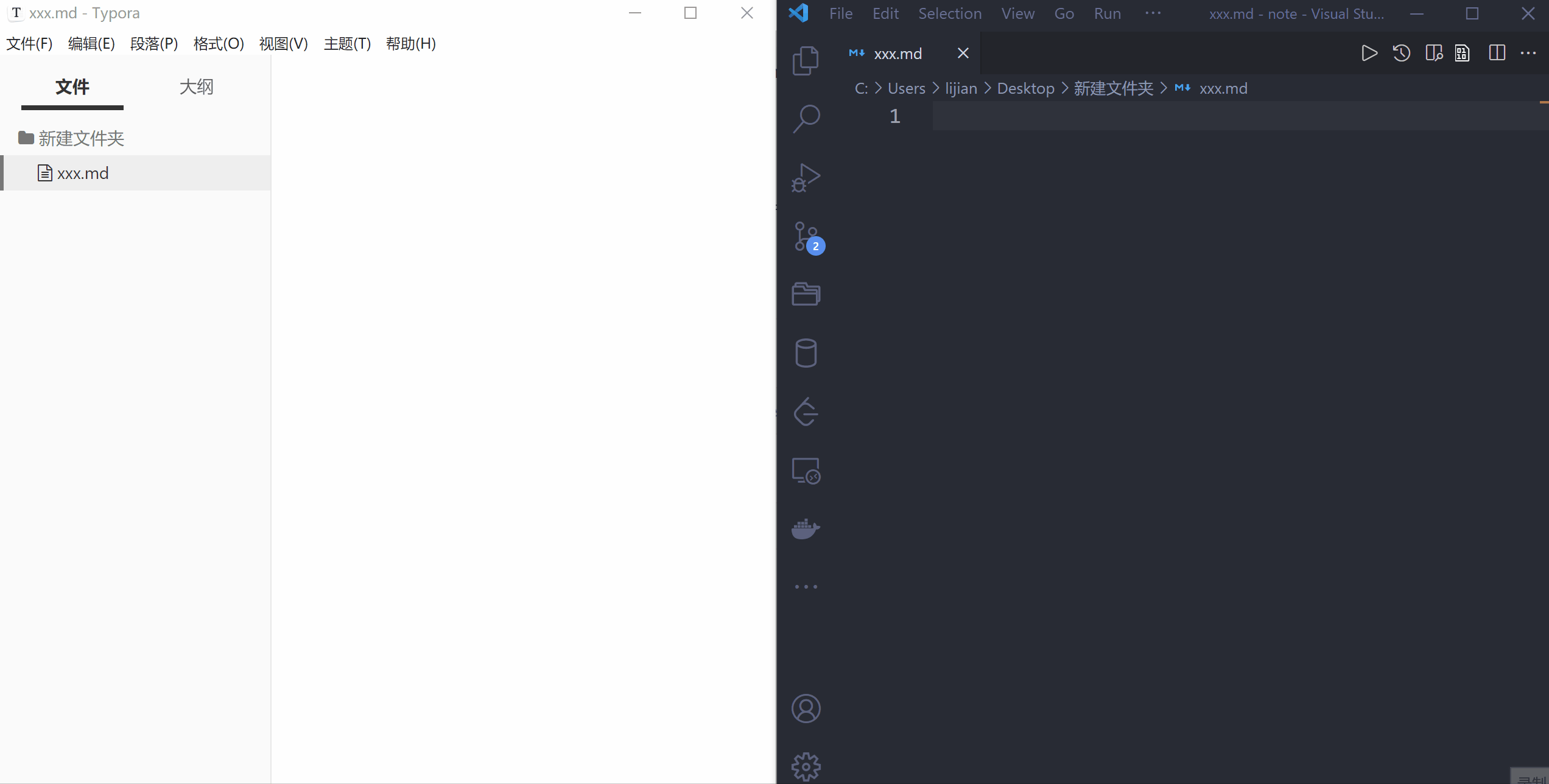
Task: Select xxx.md in Typora's file list
Action: point(83,173)
